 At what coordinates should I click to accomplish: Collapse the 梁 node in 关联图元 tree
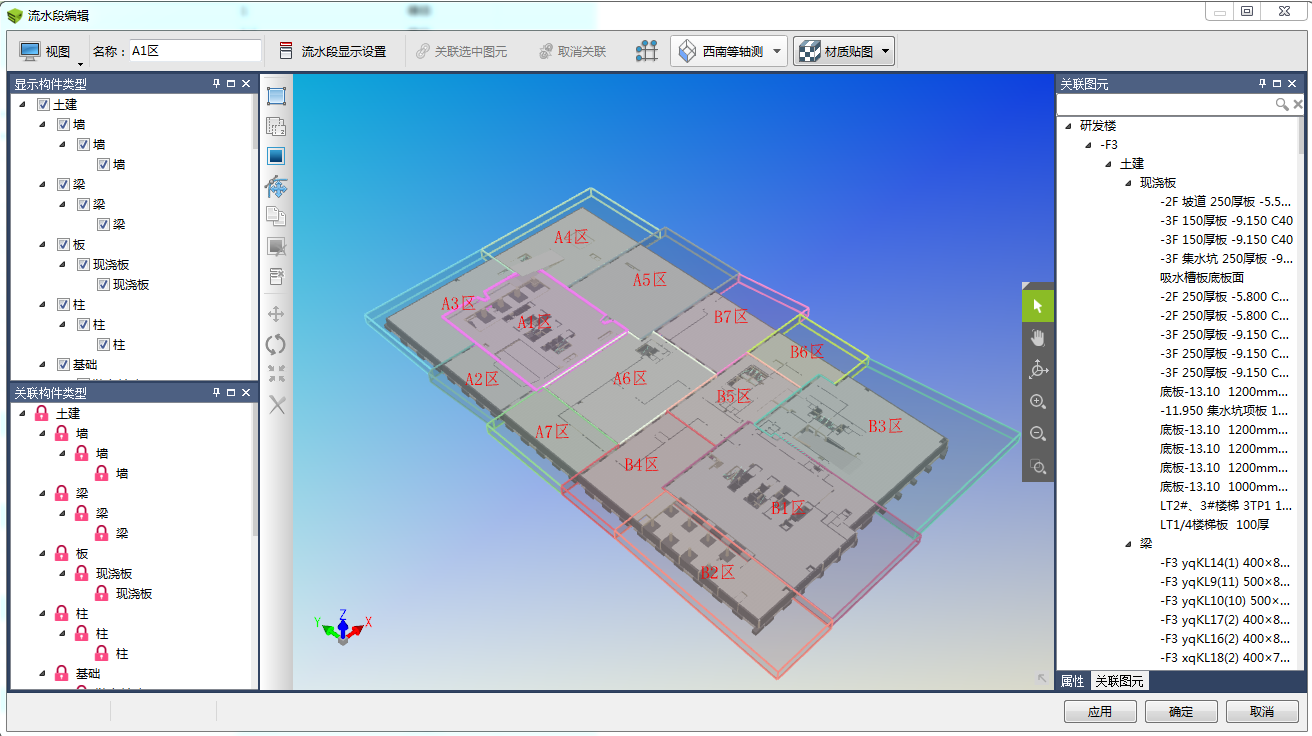(1128, 544)
